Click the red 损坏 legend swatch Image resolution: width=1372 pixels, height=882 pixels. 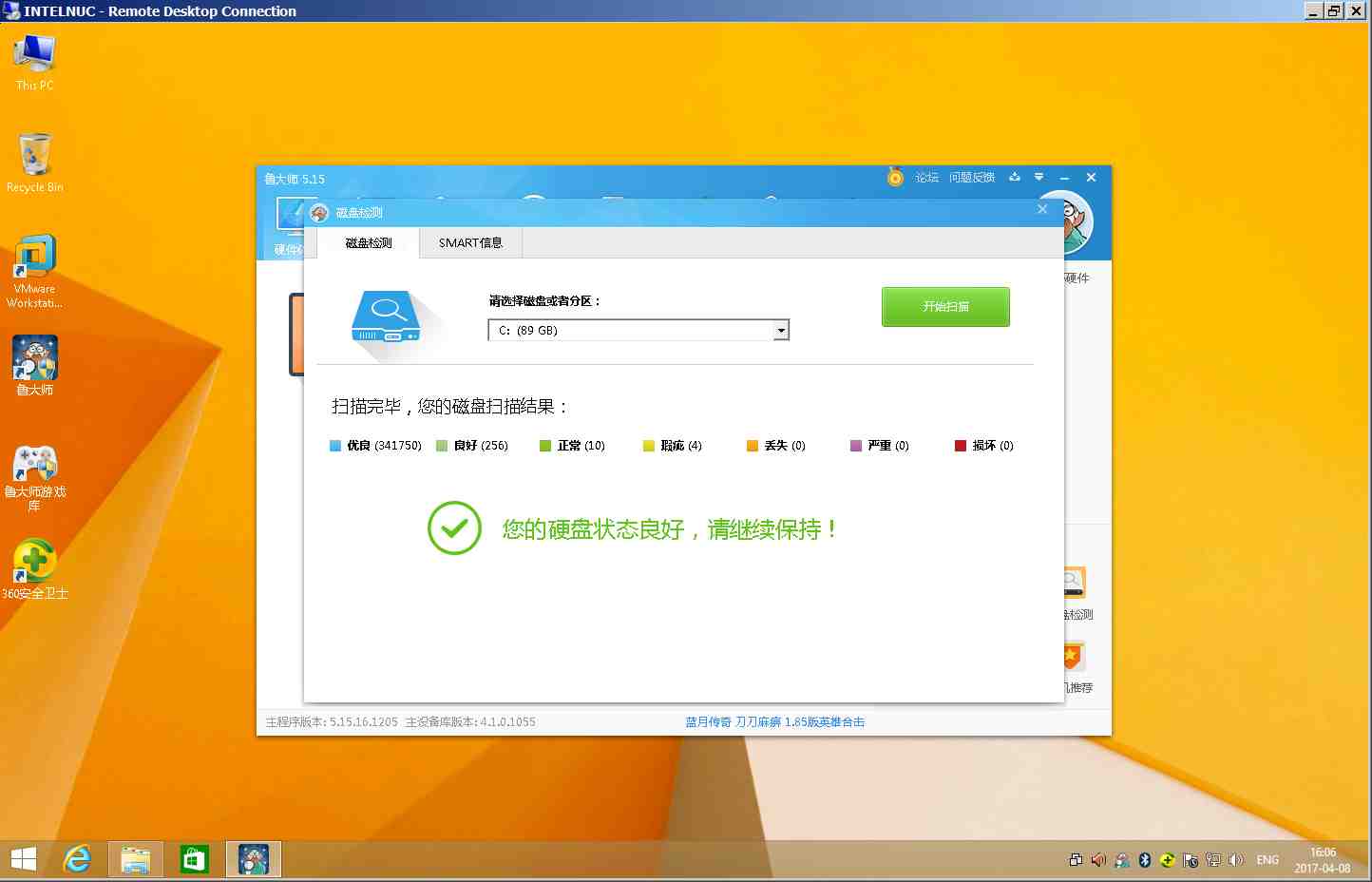click(961, 446)
